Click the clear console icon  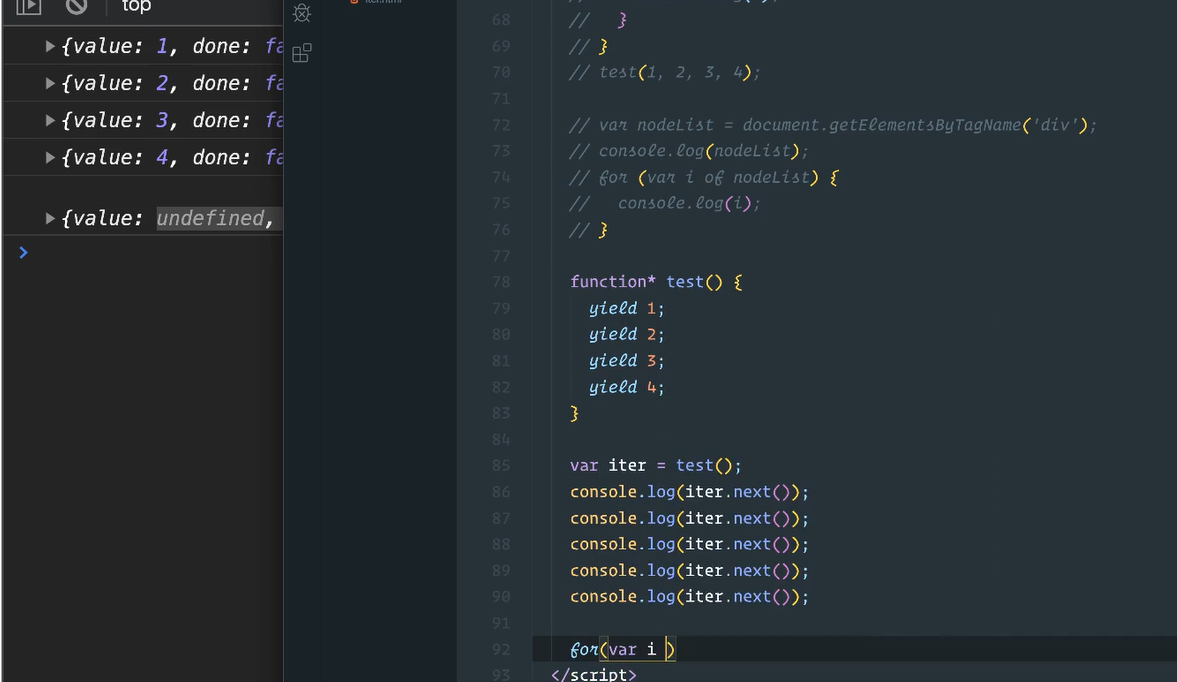click(x=76, y=6)
